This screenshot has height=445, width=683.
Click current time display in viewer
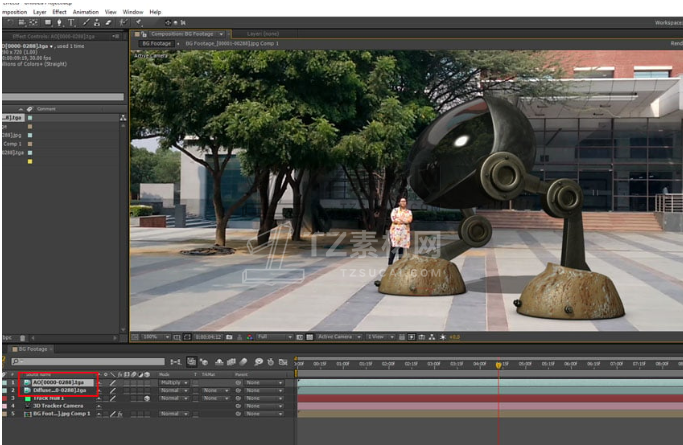point(208,337)
